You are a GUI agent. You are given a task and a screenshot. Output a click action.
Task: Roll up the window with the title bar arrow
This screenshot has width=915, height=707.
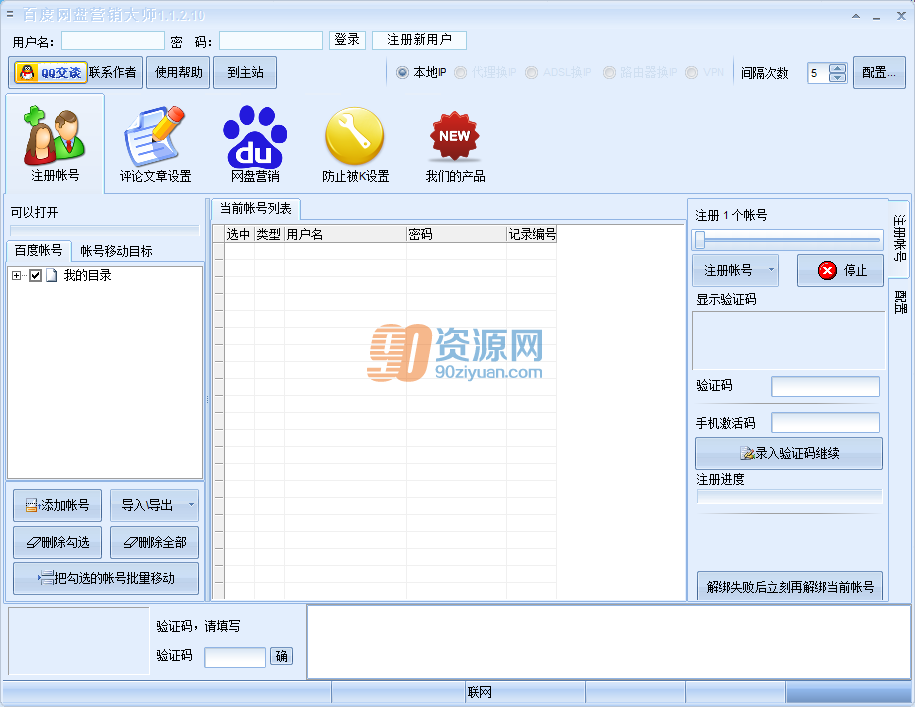coord(855,16)
